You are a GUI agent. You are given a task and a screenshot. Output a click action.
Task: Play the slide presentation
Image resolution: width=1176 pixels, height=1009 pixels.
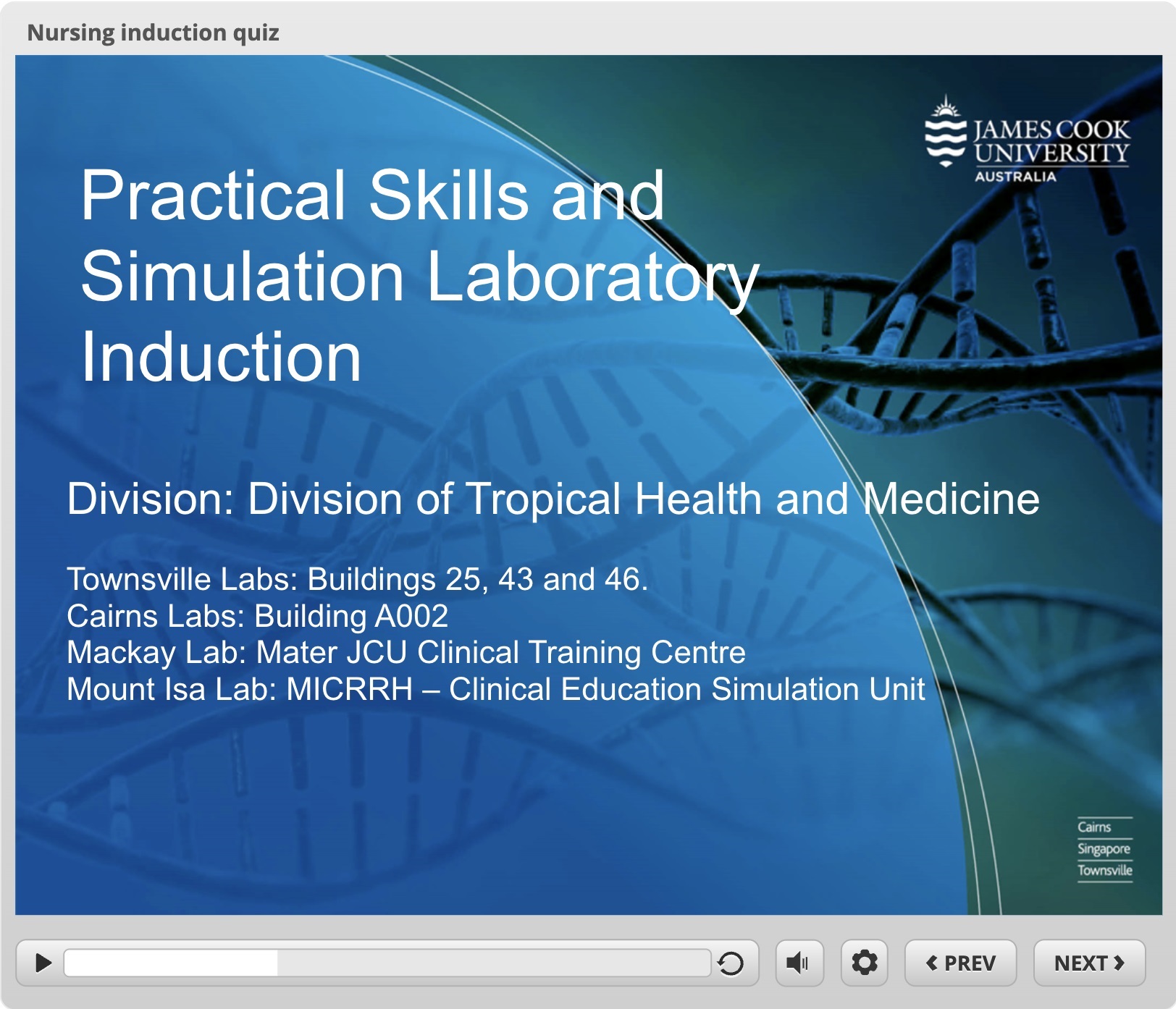[43, 963]
